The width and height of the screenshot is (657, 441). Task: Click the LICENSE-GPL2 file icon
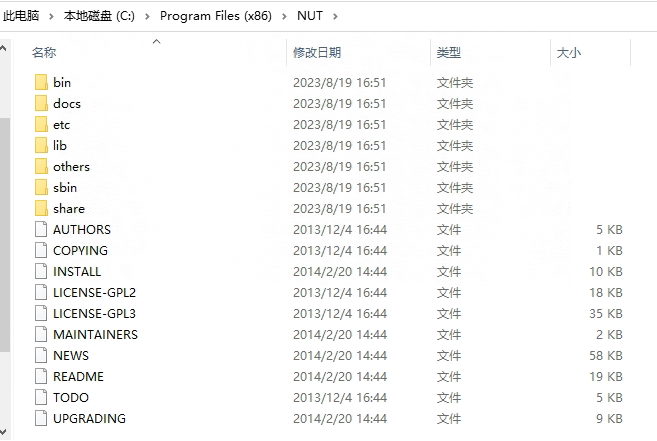point(41,292)
